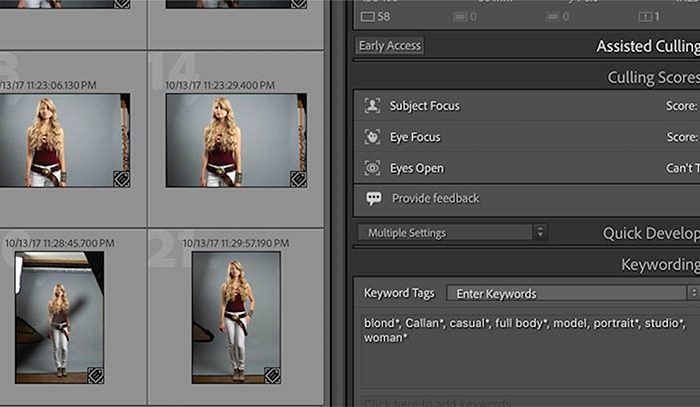Click the Provide feedback link

435,198
